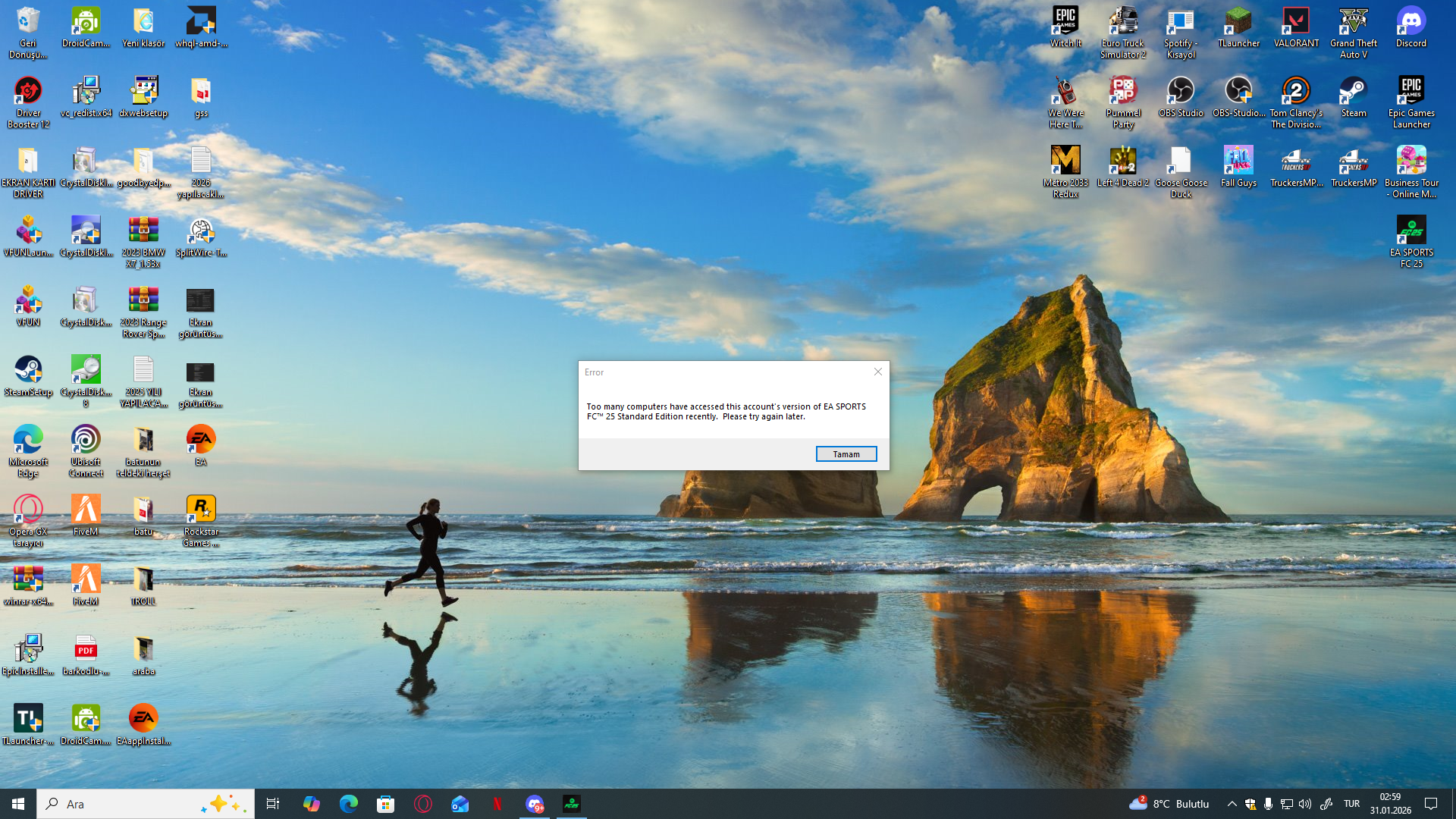Select the Spotify Kısayol icon
Screen dimensions: 1456x819
click(x=1181, y=33)
